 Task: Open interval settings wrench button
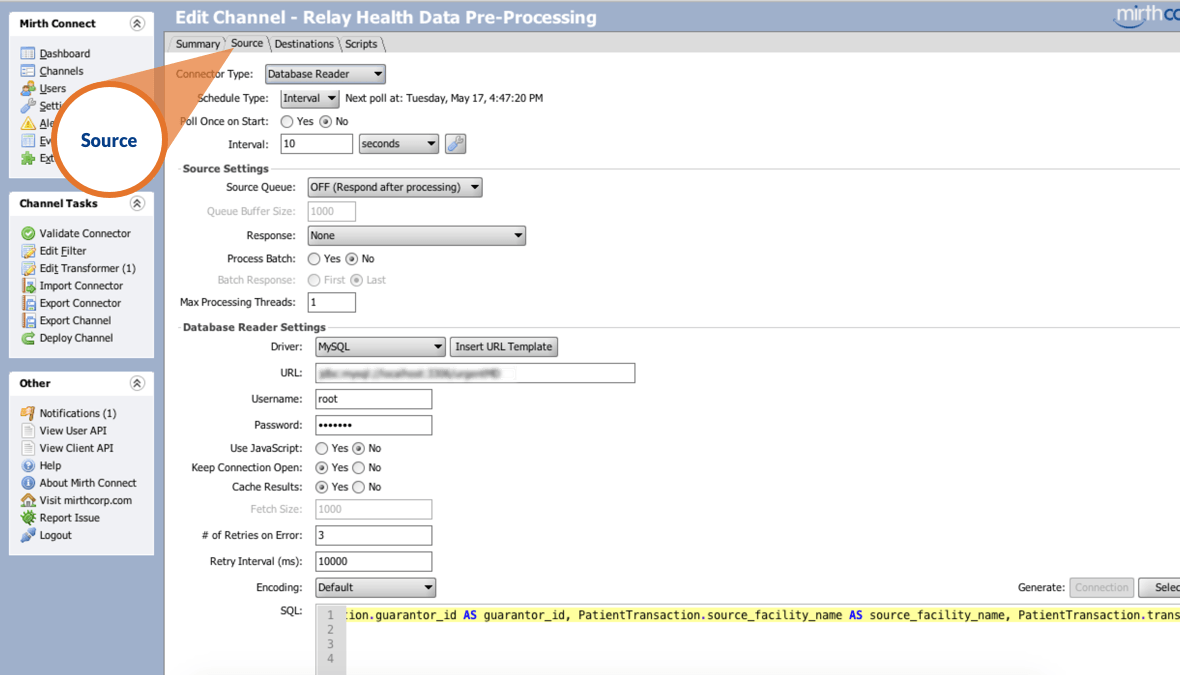point(455,144)
